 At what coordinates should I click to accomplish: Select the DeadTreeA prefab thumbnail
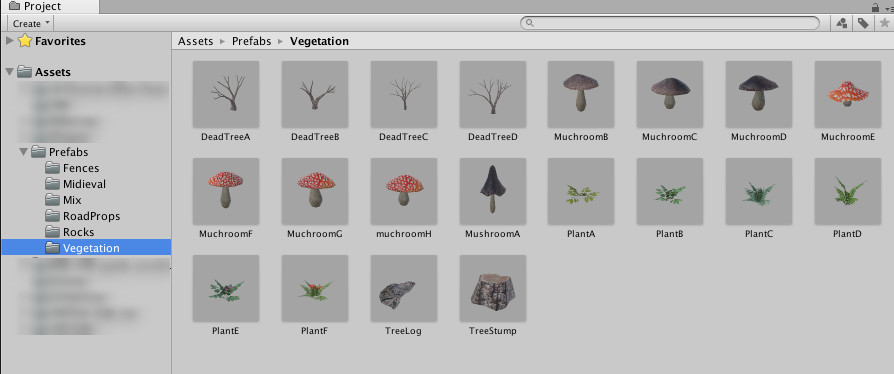click(226, 94)
